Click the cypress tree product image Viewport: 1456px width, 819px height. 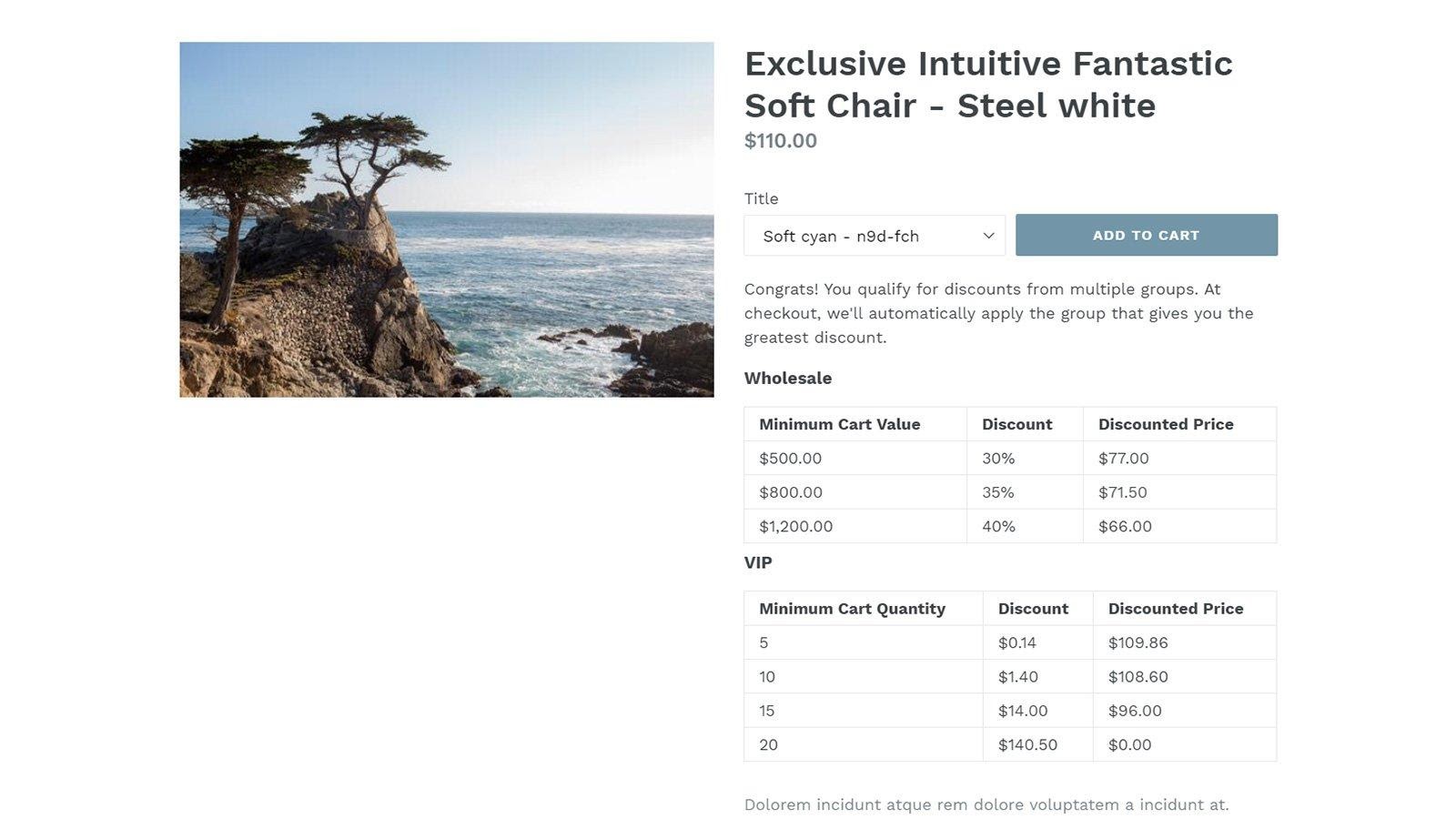pyautogui.click(x=446, y=219)
